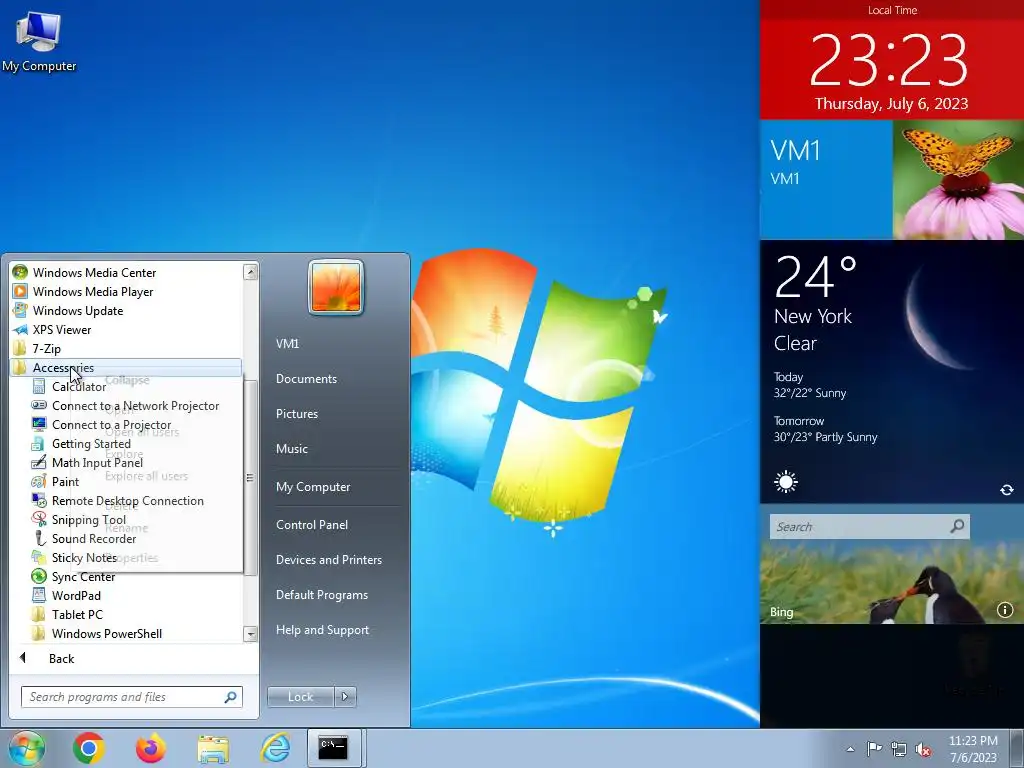Click the Action Center flag icon

(x=874, y=749)
